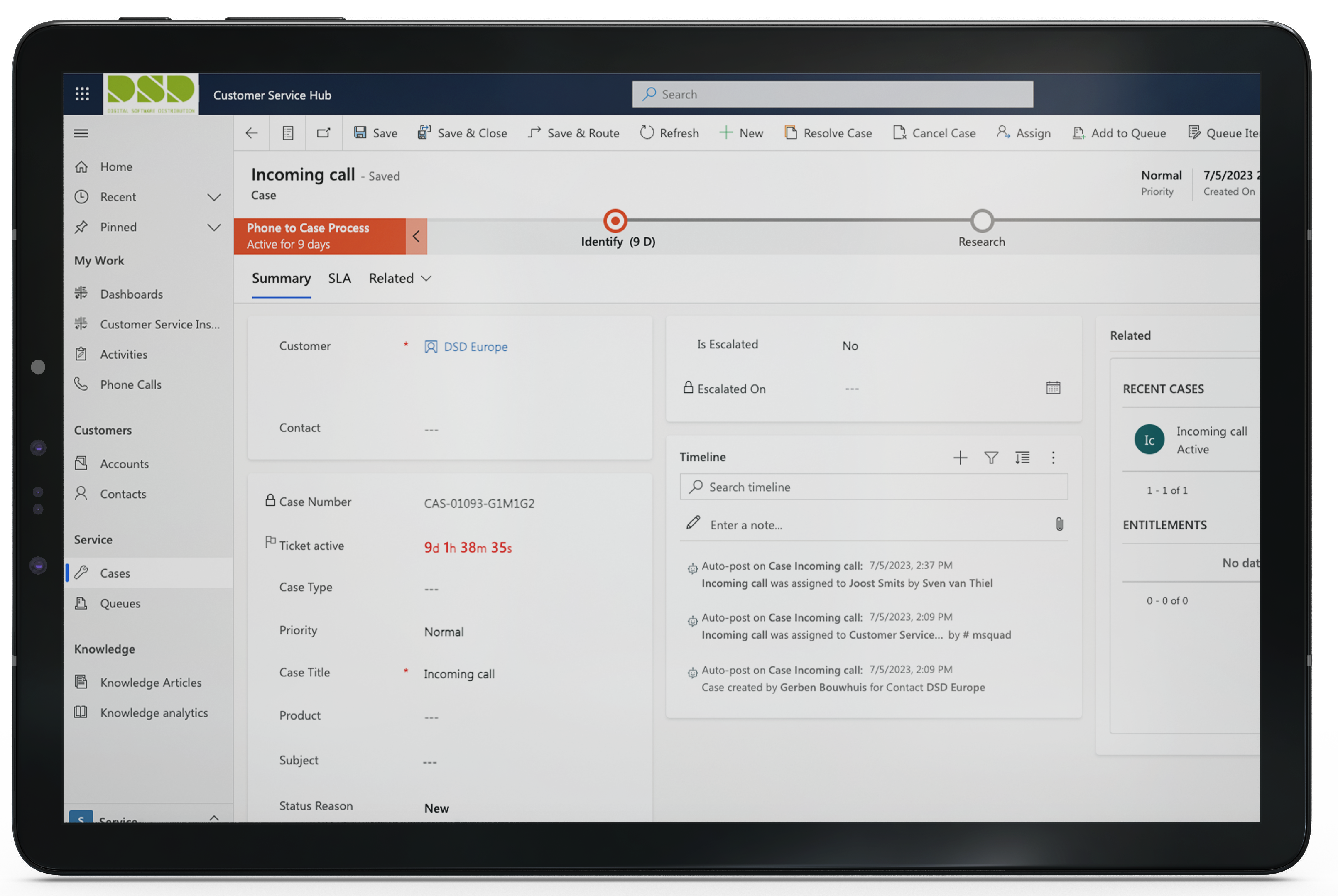
Task: Open timeline filter funnel icon
Action: click(991, 458)
